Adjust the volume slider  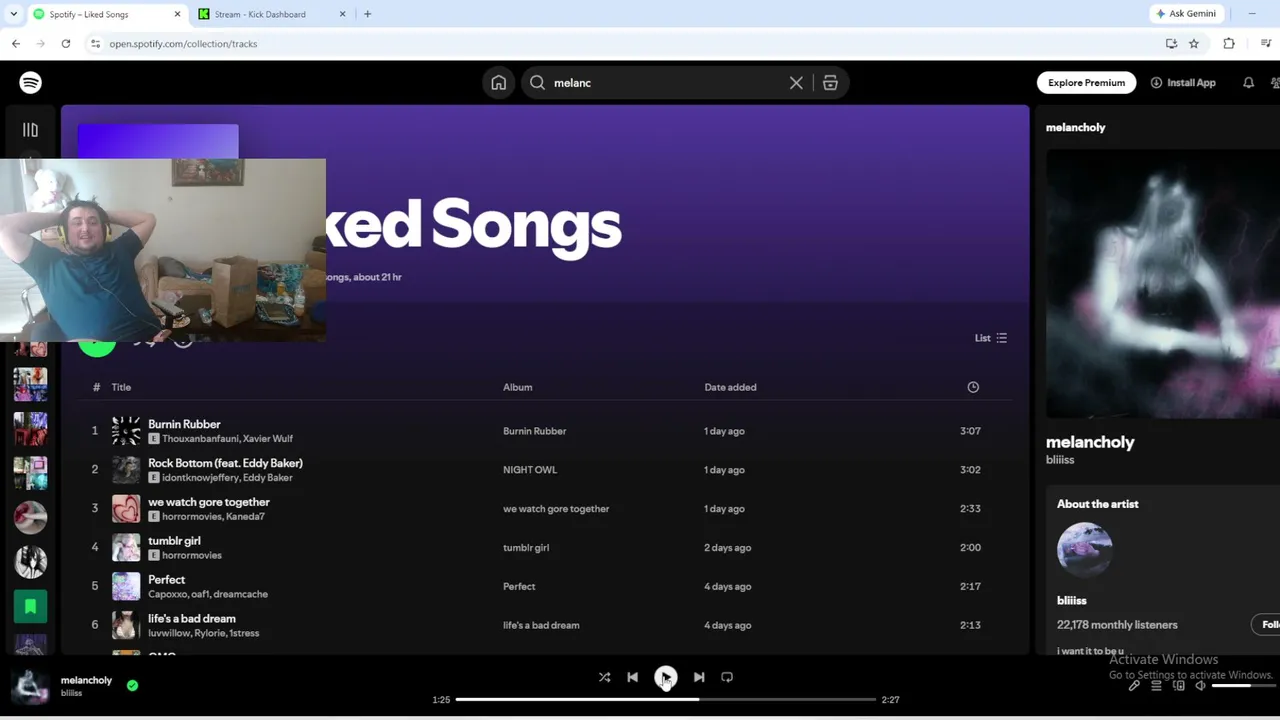coord(1242,686)
